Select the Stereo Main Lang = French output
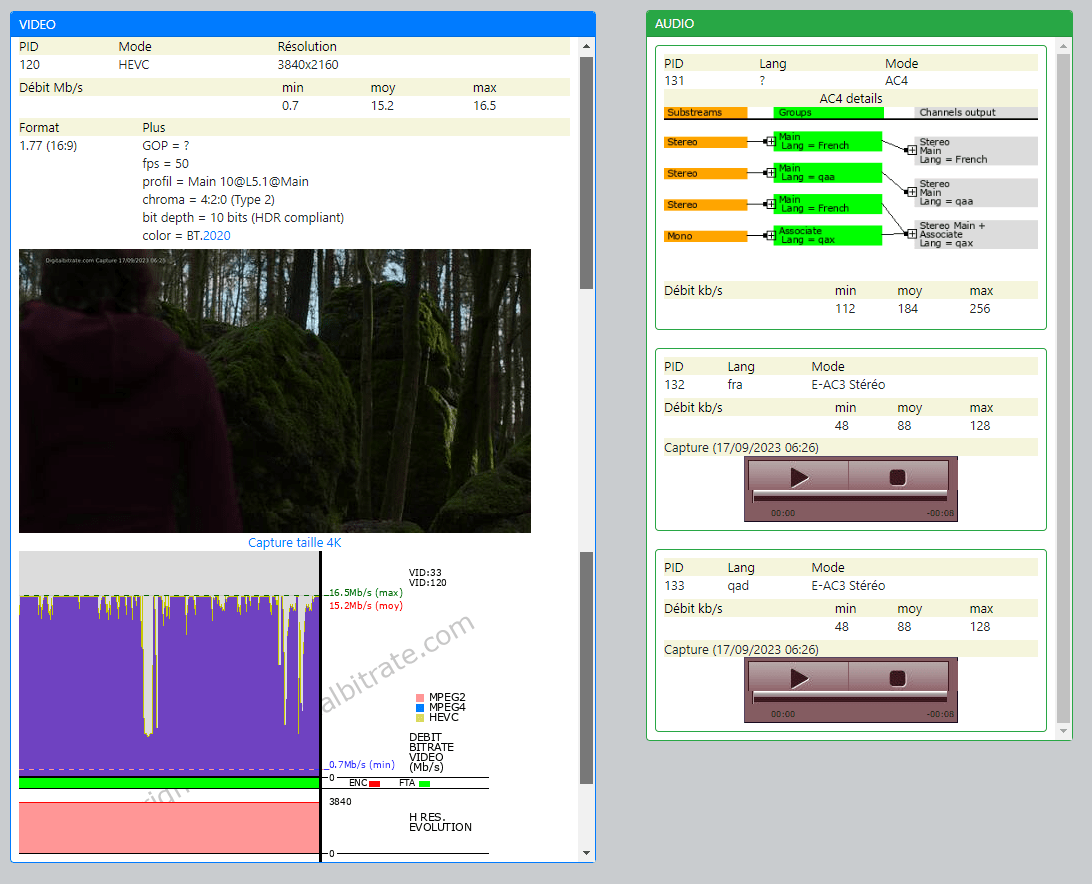1092x884 pixels. tap(975, 150)
